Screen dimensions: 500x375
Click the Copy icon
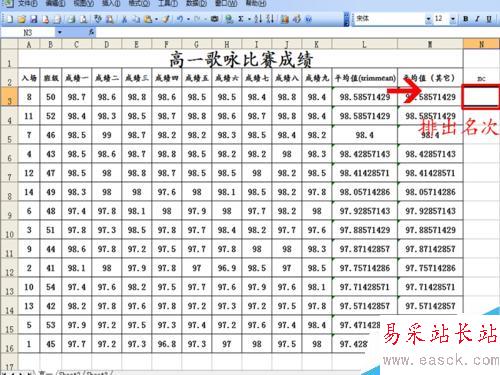pyautogui.click(x=136, y=19)
